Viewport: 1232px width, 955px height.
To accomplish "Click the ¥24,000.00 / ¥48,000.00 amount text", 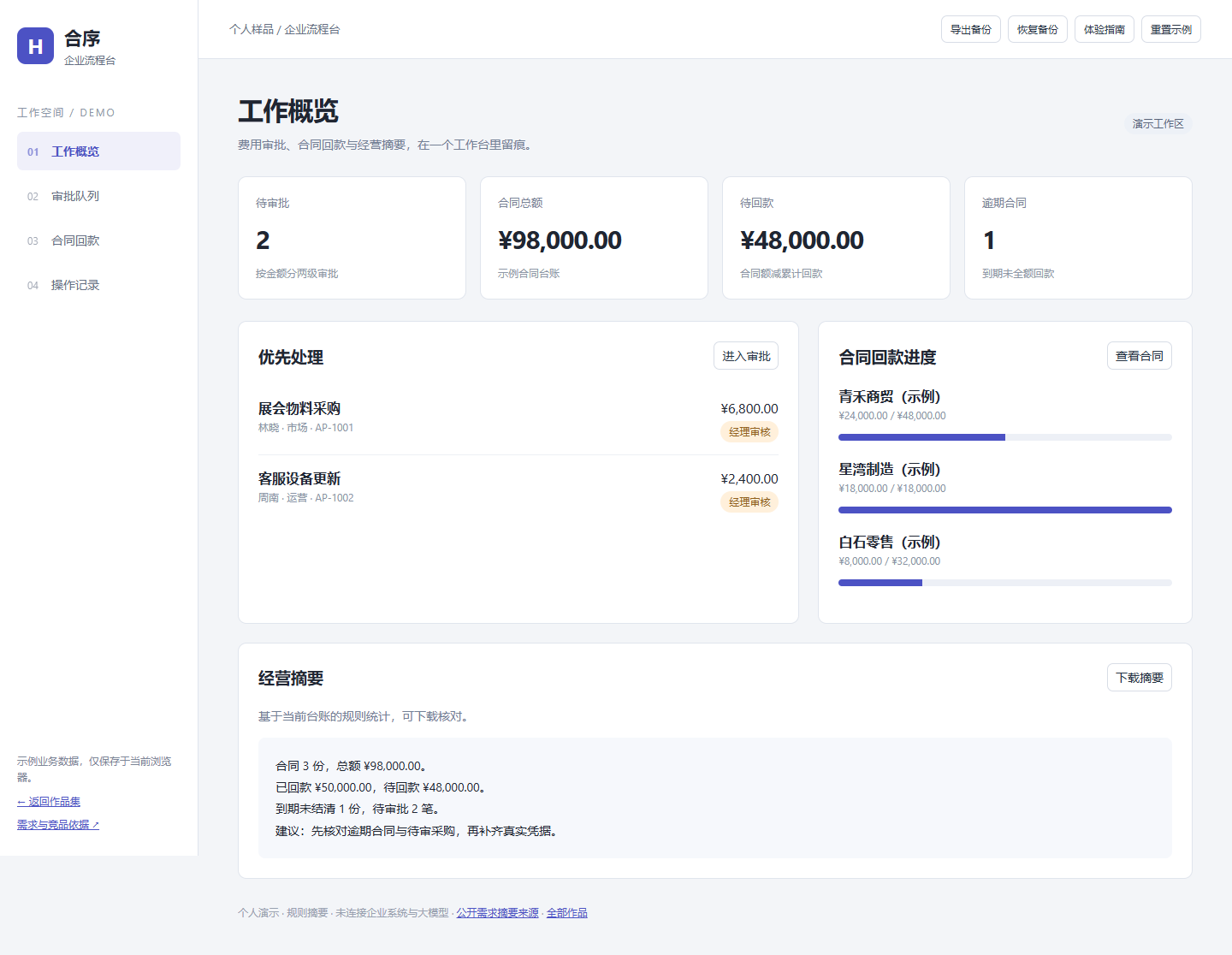I will coord(892,416).
